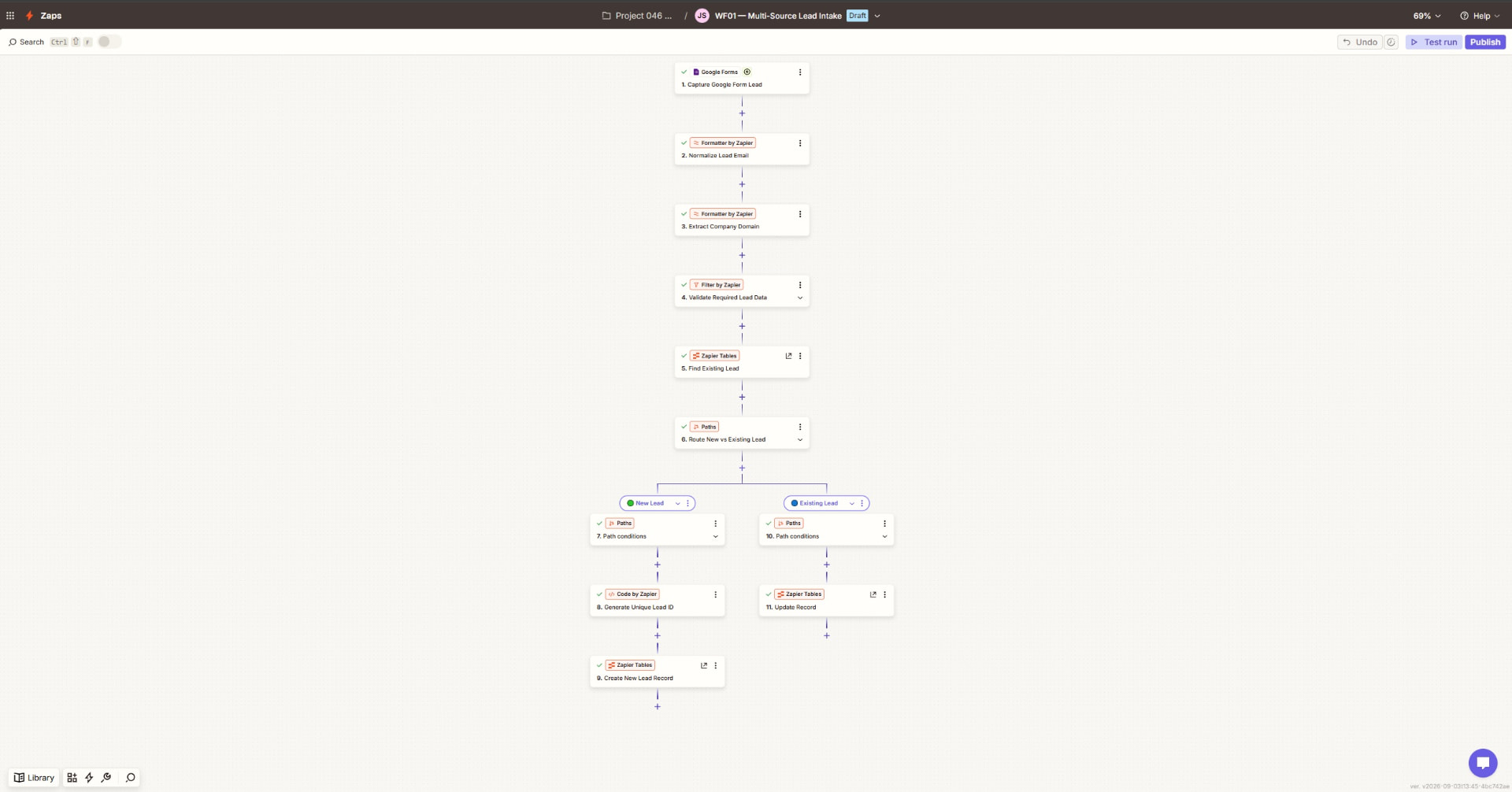Start a Test run
Screen dimensions: 1512x792
point(1434,43)
